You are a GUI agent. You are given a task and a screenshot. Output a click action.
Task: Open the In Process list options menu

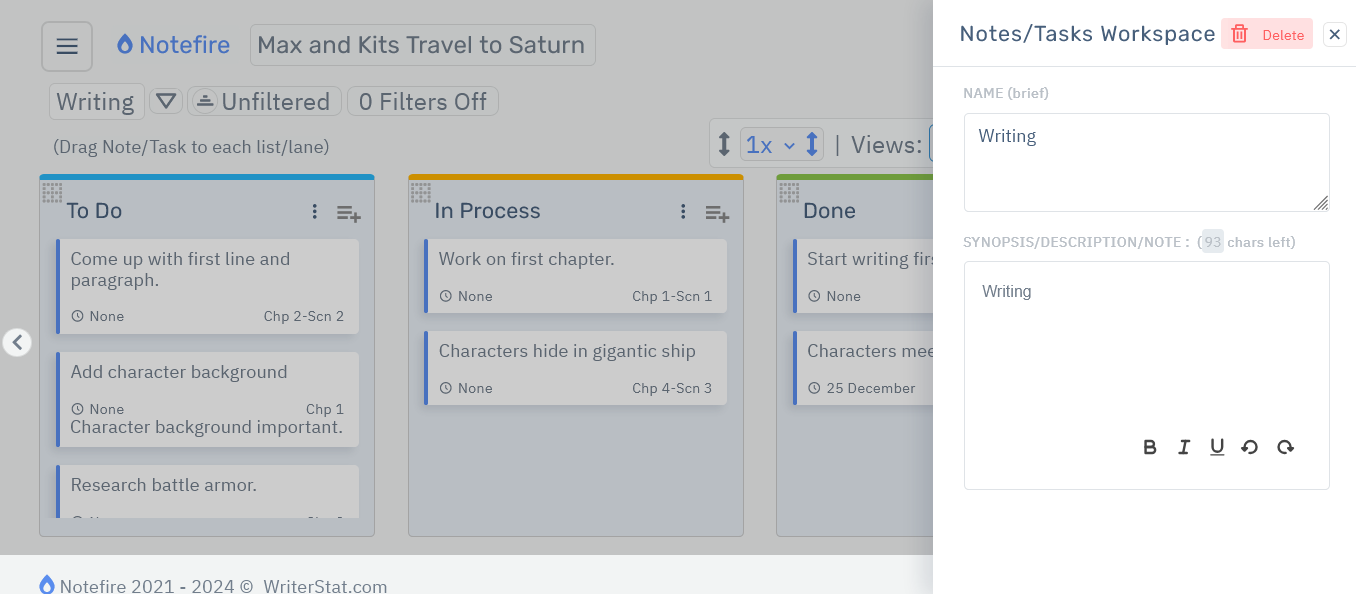click(x=684, y=212)
